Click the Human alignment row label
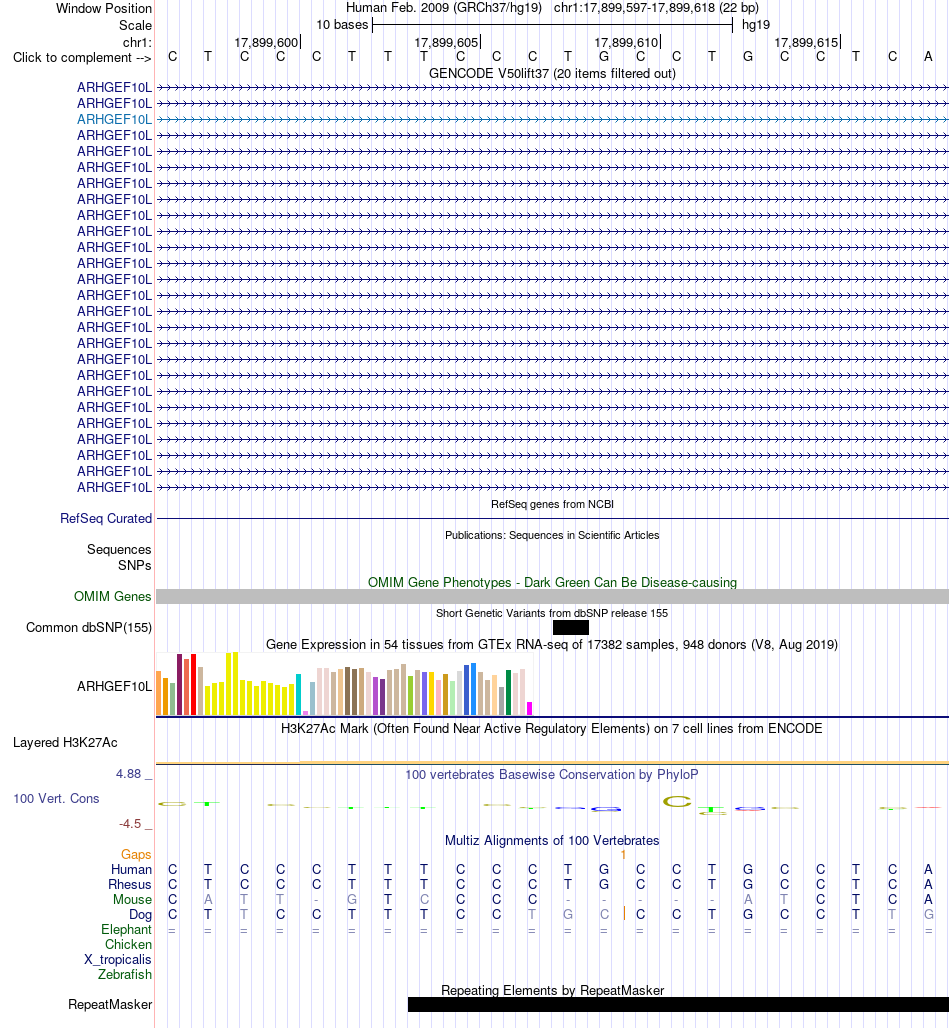950x1028 pixels. 131,869
